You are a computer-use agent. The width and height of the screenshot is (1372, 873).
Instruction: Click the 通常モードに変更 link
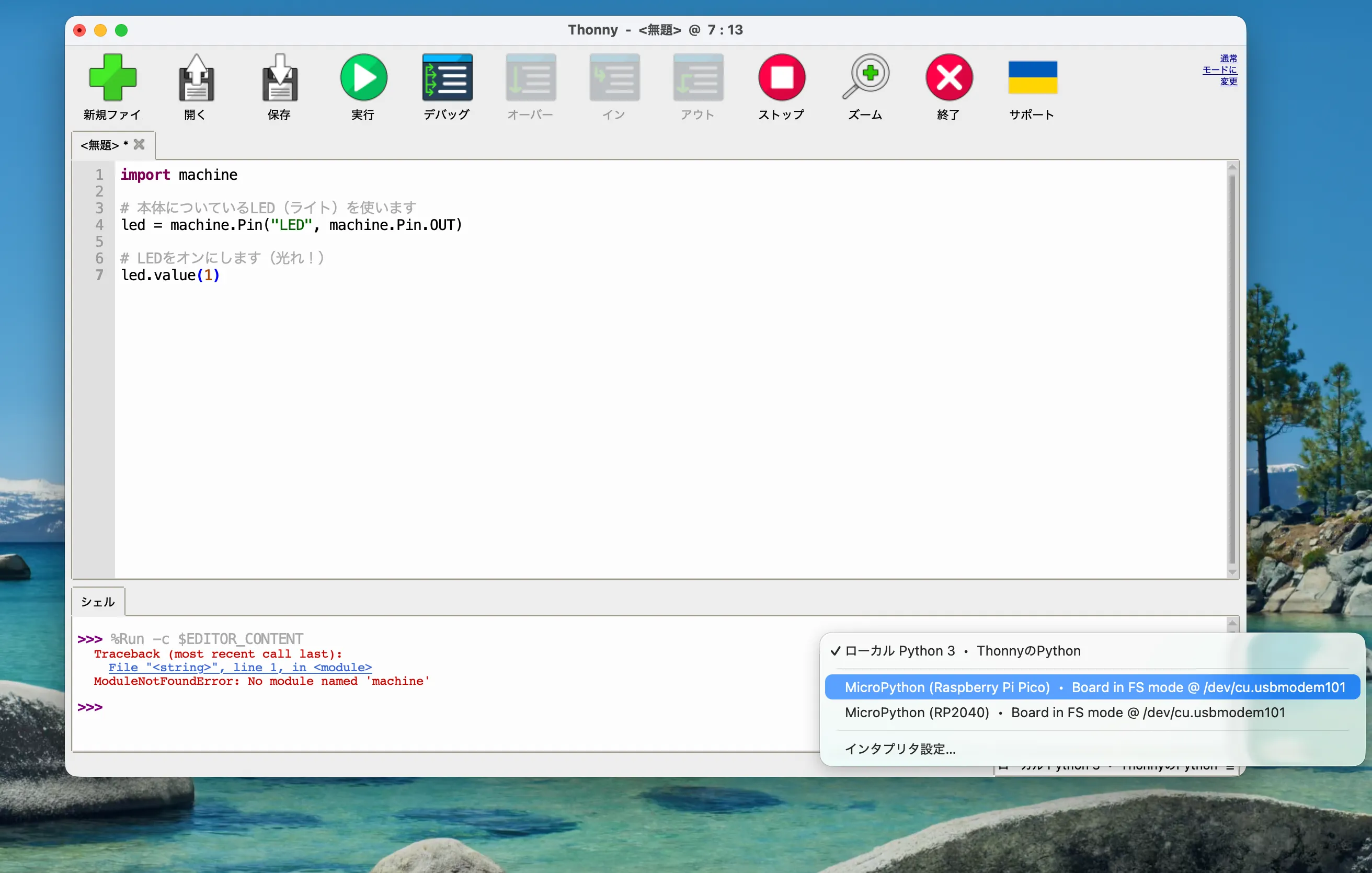1220,70
